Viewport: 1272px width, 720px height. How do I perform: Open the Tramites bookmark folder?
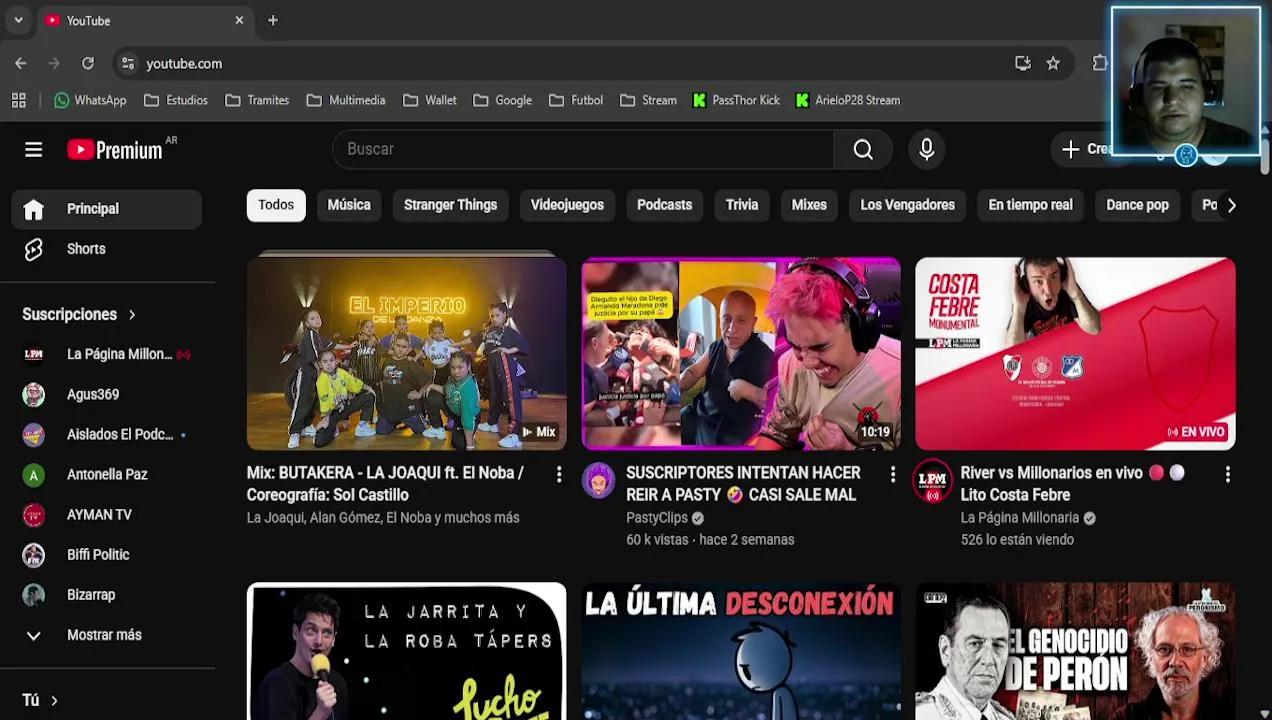click(257, 100)
